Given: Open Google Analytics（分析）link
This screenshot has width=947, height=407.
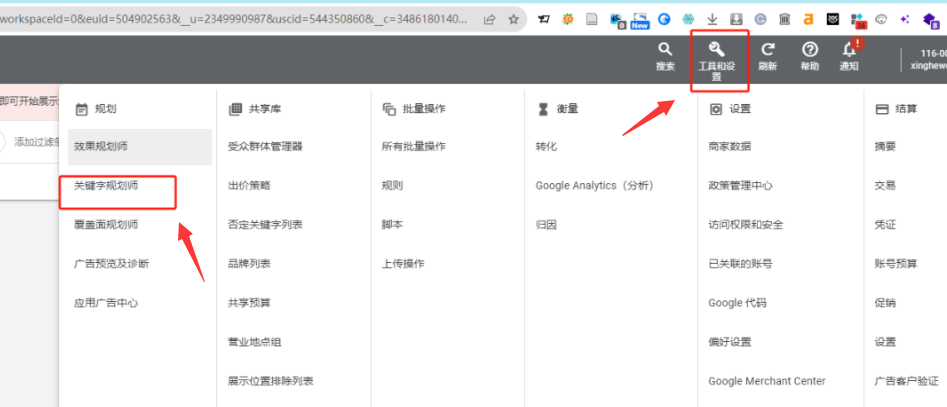Looking at the screenshot, I should [x=595, y=186].
